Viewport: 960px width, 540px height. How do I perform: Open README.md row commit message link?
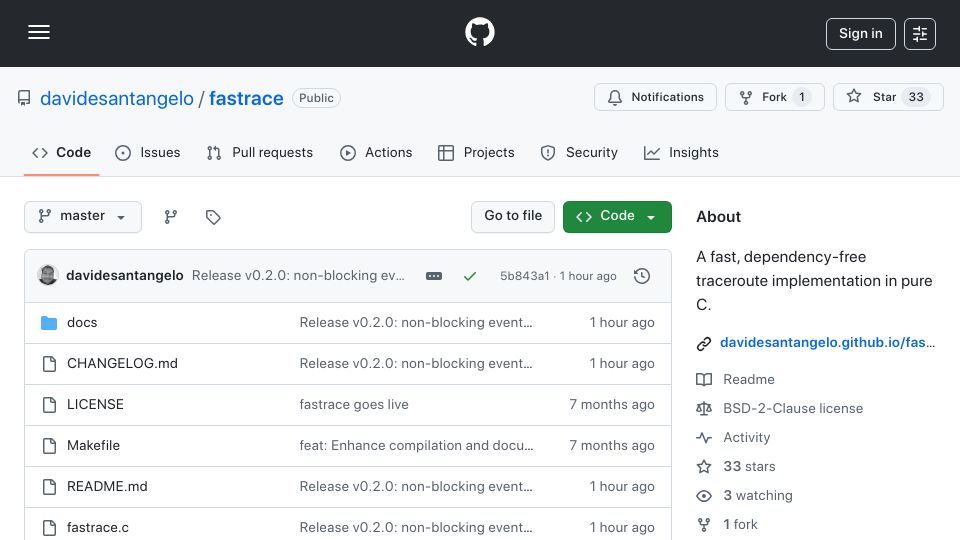(416, 487)
